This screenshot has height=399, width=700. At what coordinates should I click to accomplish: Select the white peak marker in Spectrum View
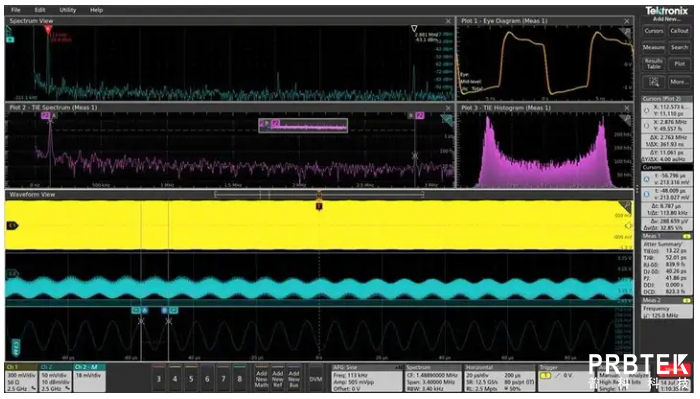pos(414,29)
